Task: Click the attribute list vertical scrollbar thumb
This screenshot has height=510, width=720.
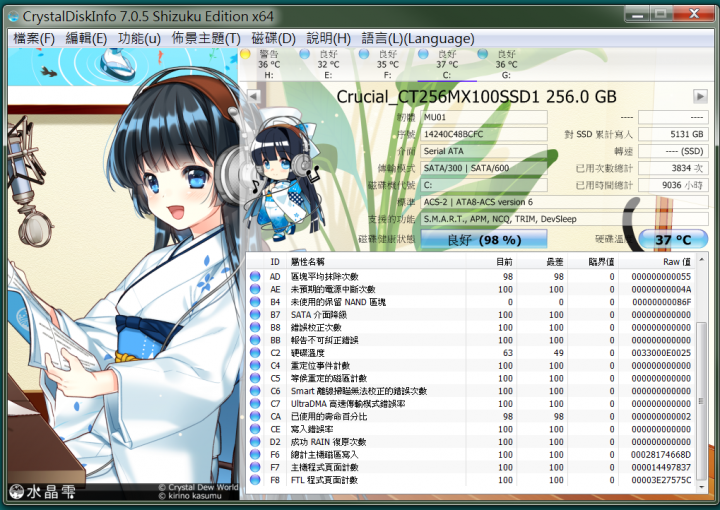Action: 702,401
